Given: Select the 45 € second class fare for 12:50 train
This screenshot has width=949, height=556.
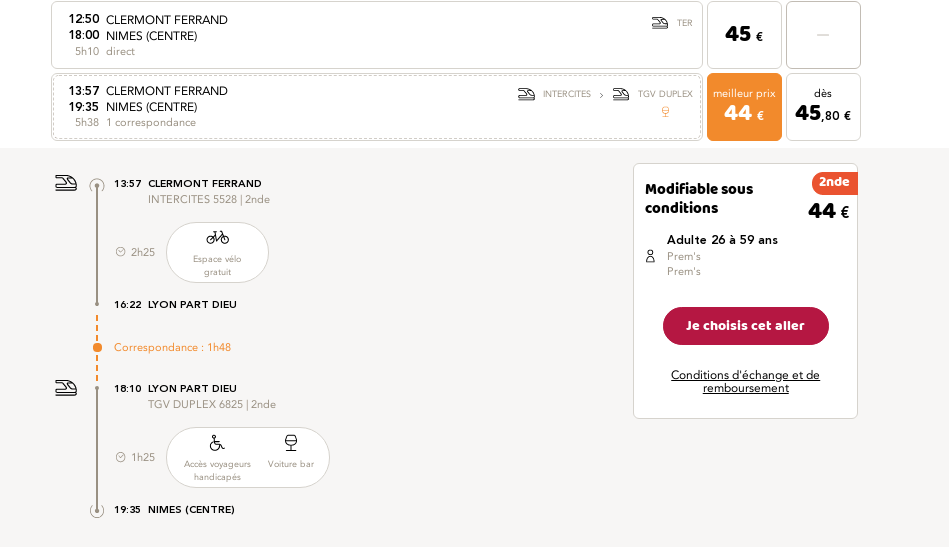Looking at the screenshot, I should click(x=744, y=35).
